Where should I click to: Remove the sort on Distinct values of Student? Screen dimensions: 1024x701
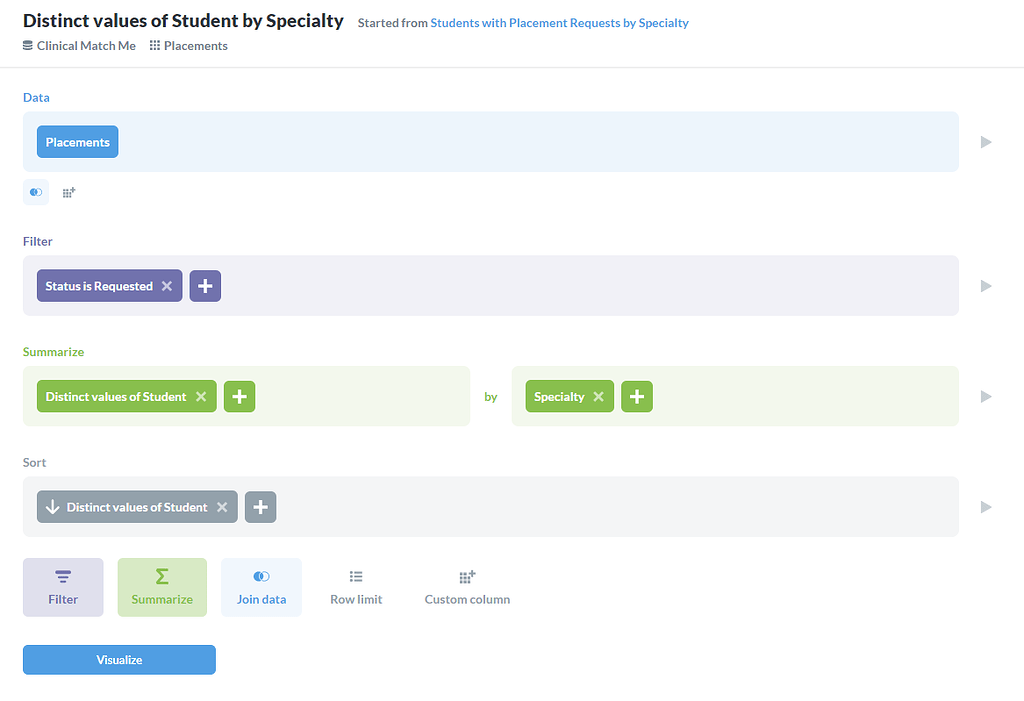point(222,507)
